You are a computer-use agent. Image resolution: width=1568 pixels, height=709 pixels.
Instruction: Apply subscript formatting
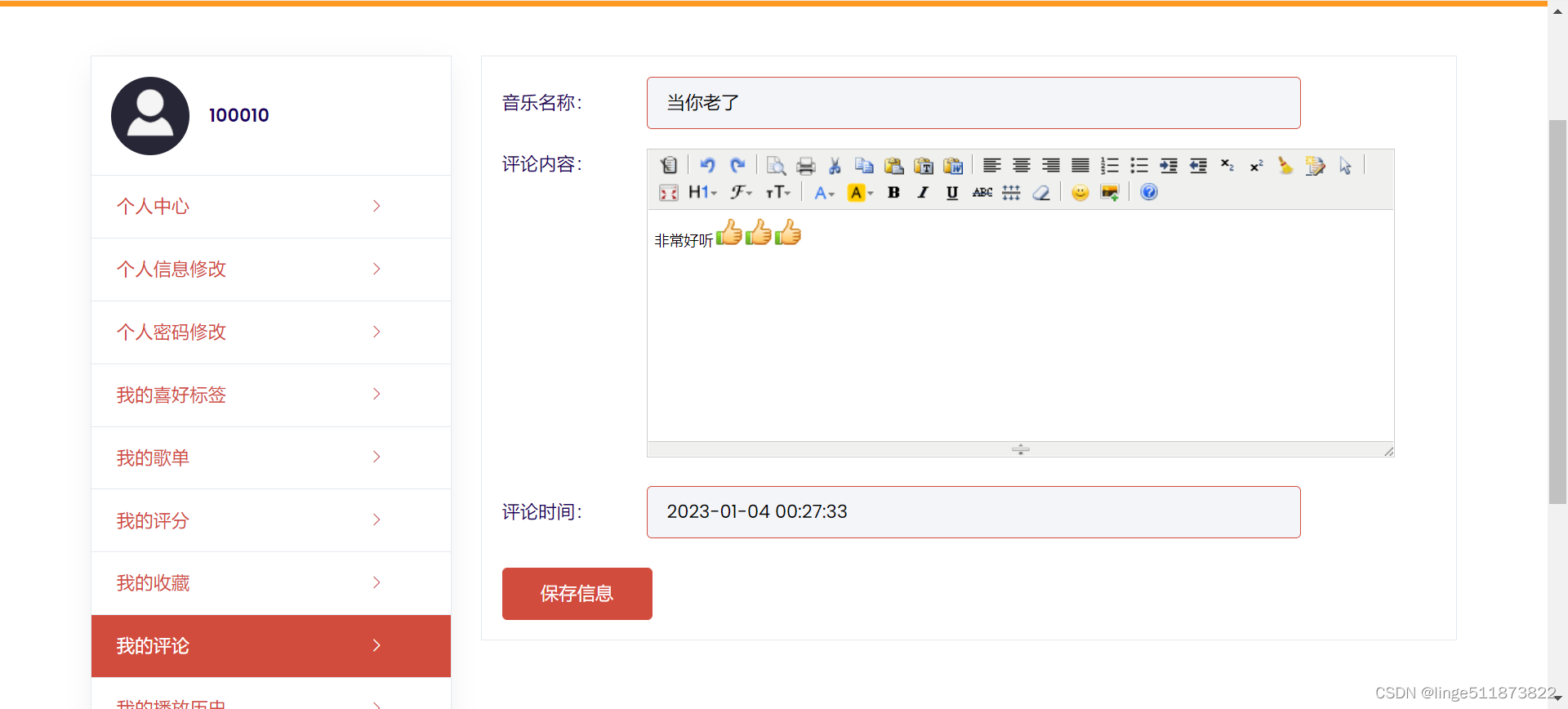(1227, 165)
